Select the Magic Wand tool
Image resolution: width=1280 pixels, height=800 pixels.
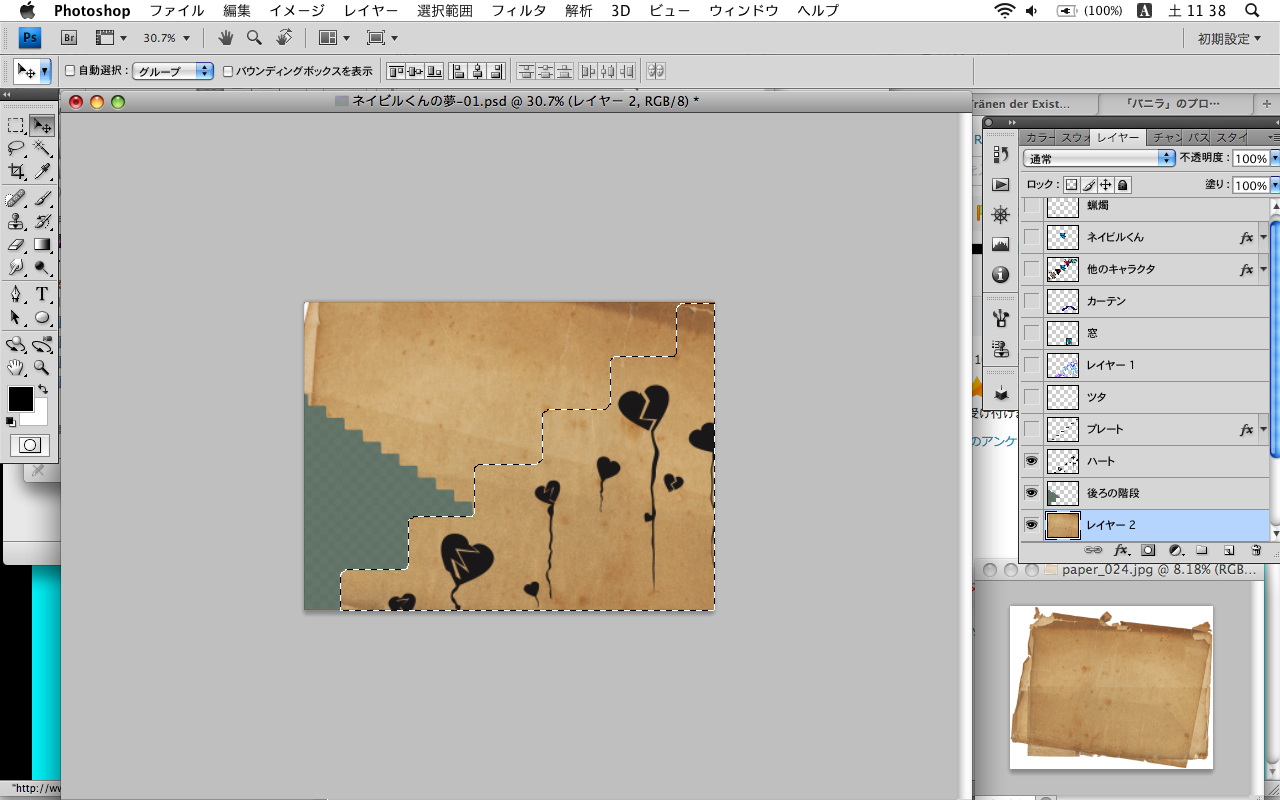coord(42,149)
